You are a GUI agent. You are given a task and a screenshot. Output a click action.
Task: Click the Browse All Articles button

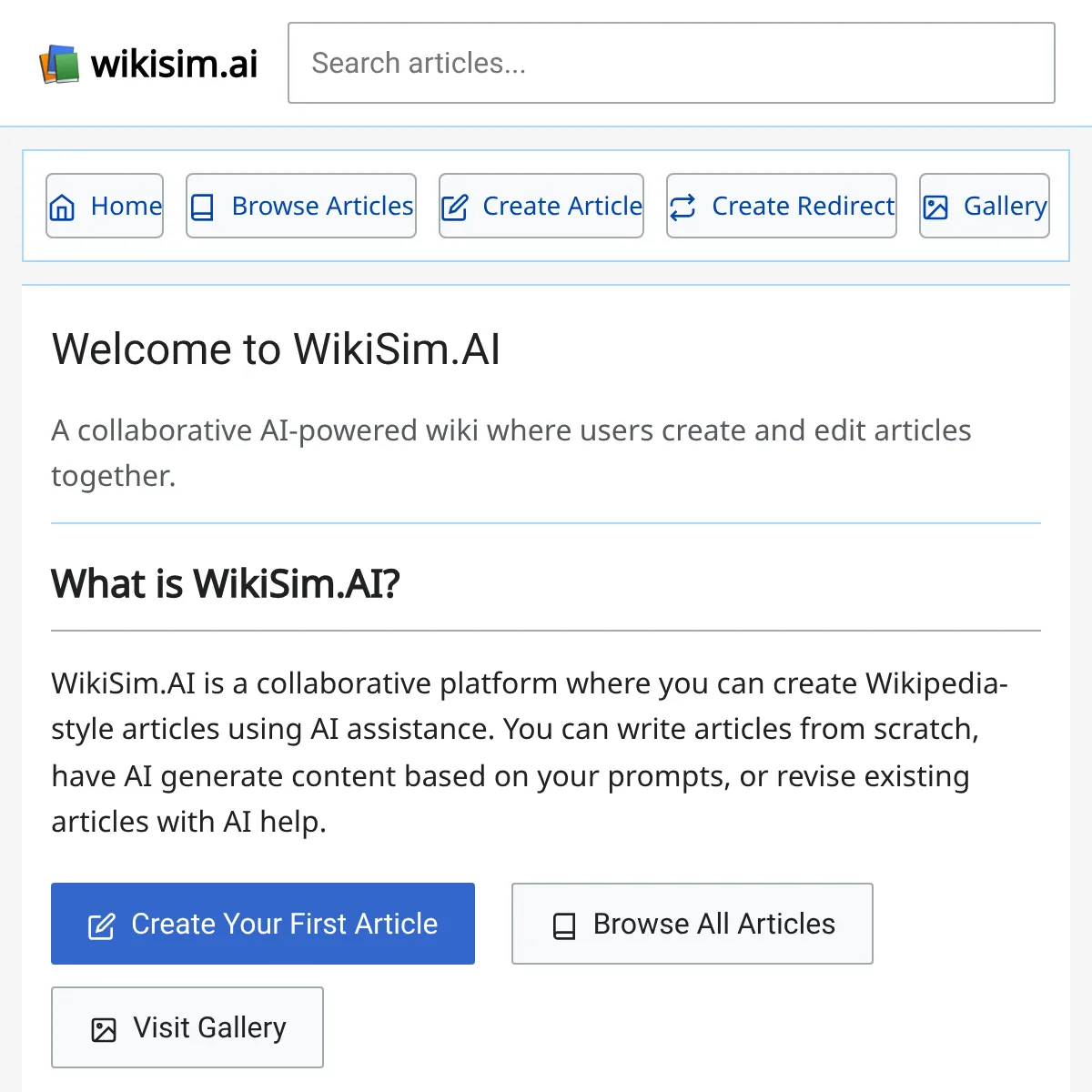693,924
